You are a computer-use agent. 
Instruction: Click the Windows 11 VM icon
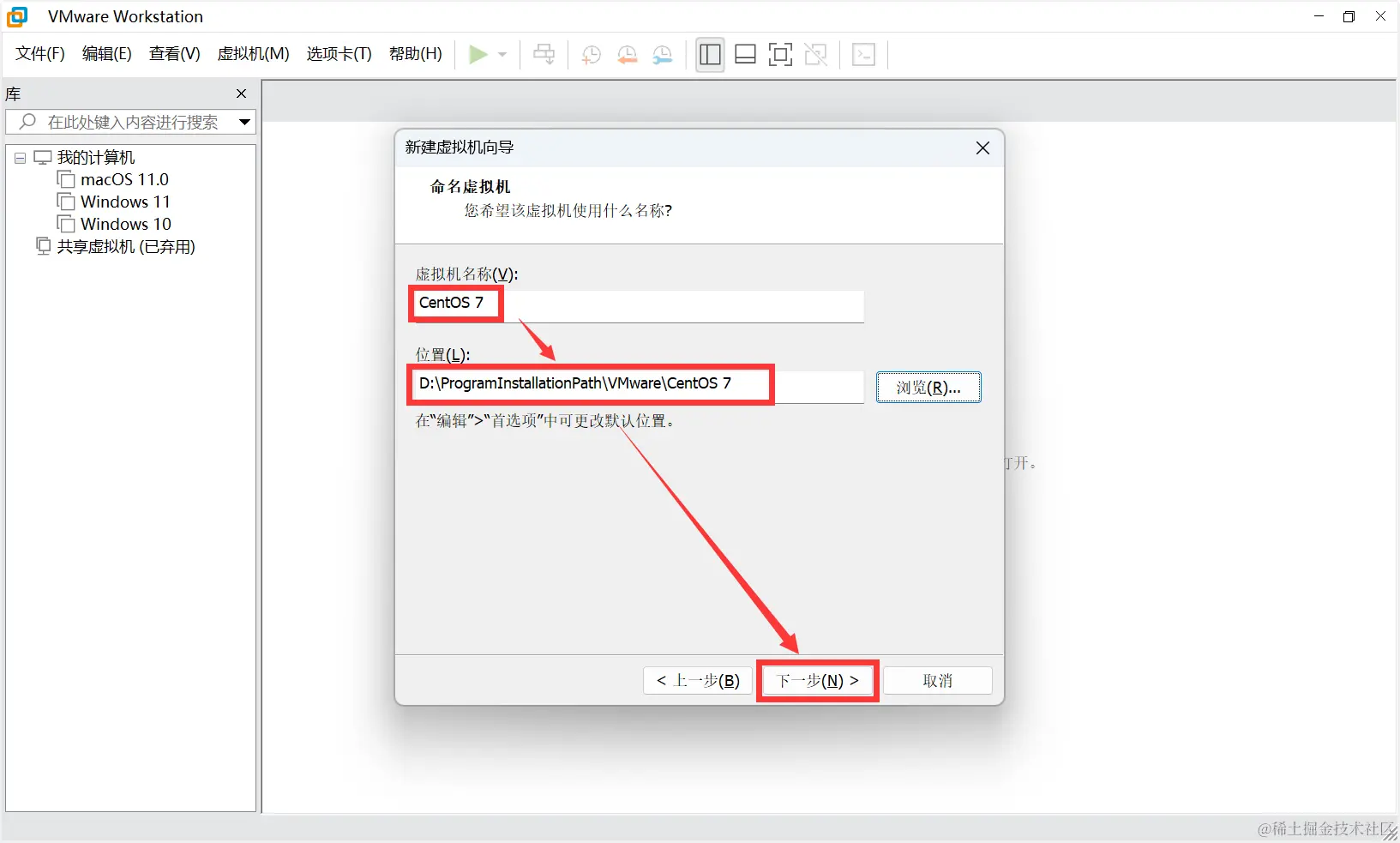(x=66, y=202)
